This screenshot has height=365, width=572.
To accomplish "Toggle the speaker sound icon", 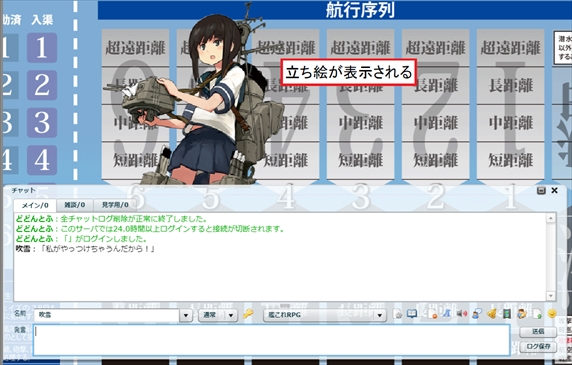I will [462, 314].
